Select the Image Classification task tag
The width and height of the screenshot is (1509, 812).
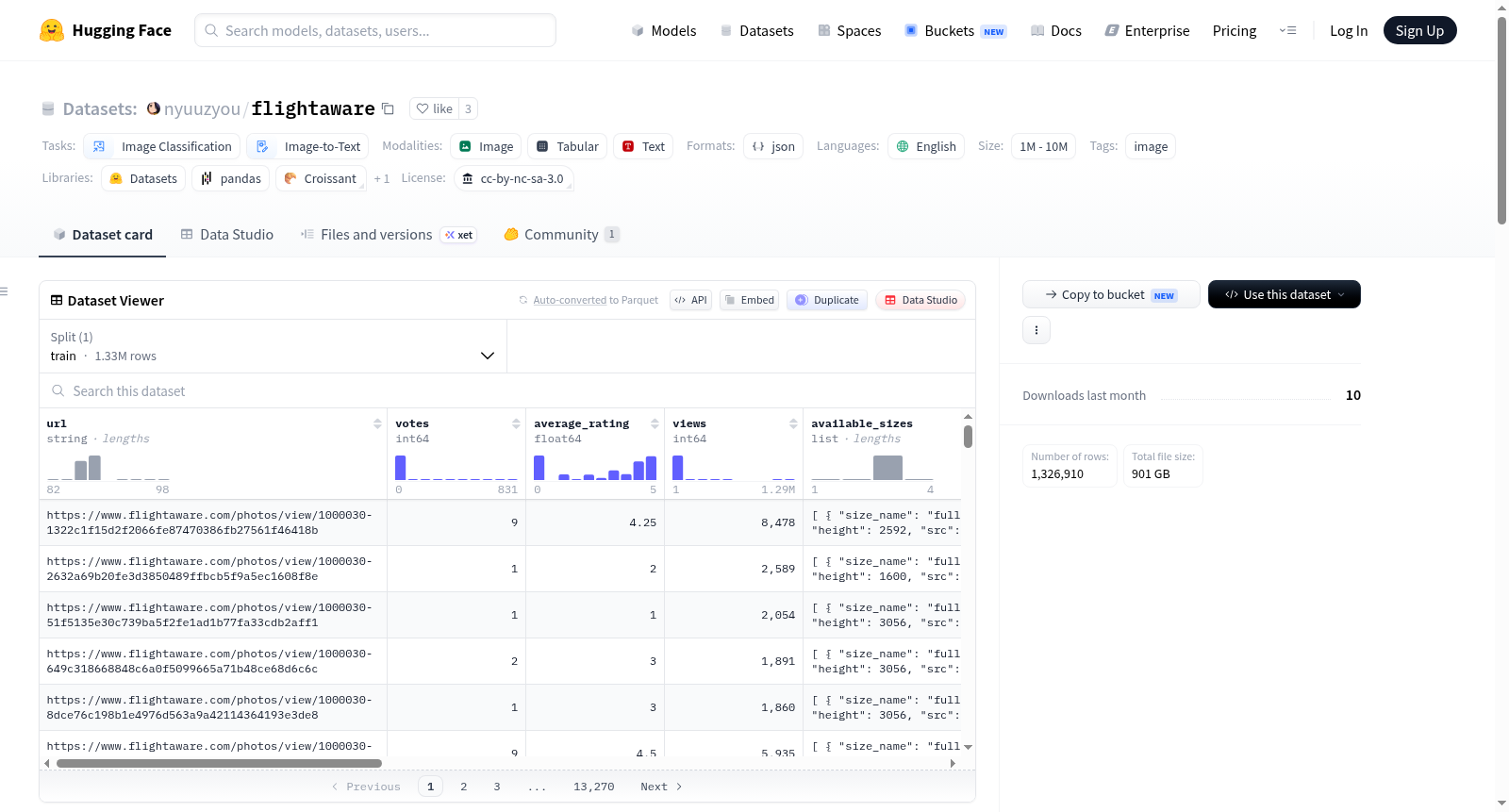click(x=162, y=146)
